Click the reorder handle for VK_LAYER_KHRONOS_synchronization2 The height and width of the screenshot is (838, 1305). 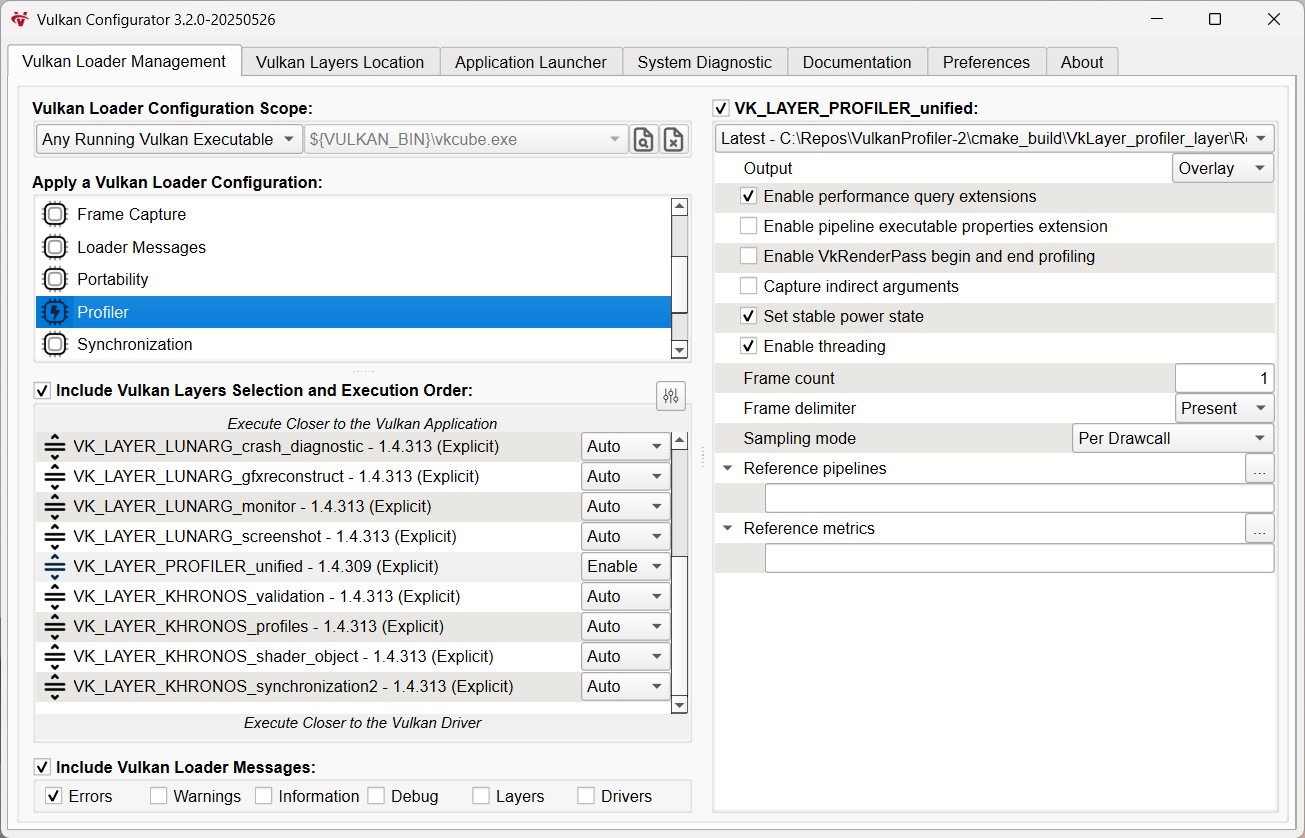[55, 686]
